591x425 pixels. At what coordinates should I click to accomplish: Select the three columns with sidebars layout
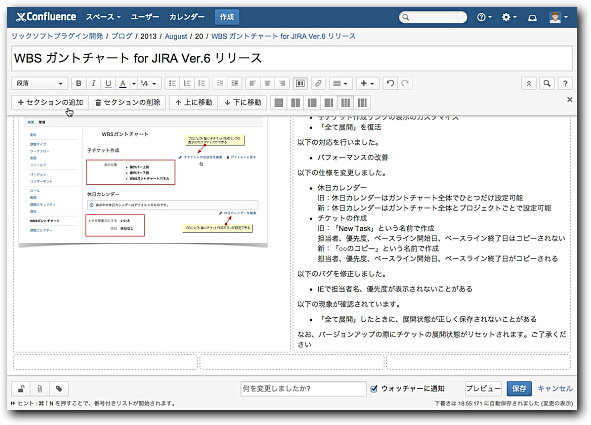point(362,102)
